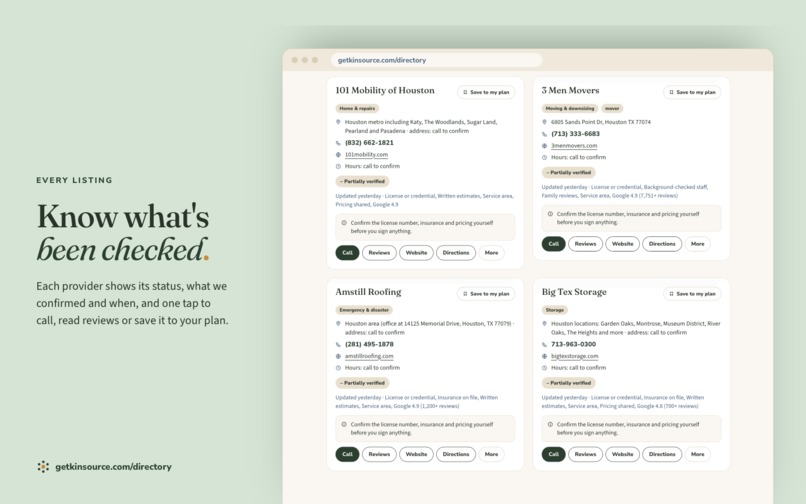
Task: Click the clock icon on 3 Men Movers hours
Action: (x=544, y=157)
